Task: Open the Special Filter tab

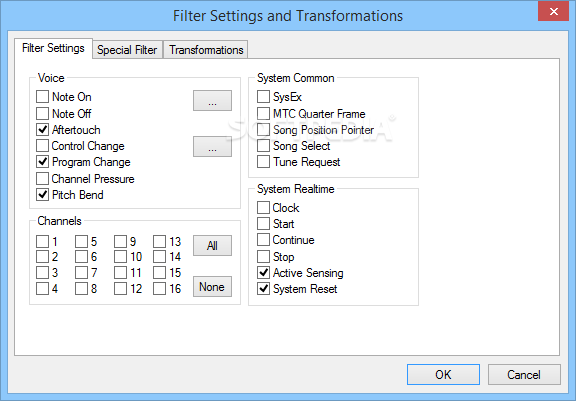Action: coord(127,50)
